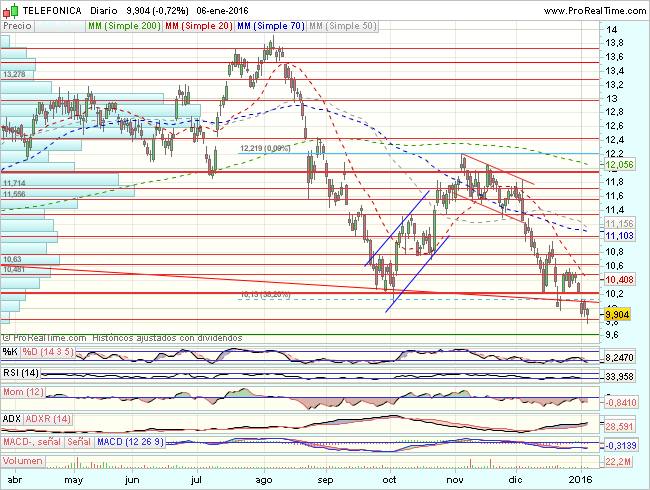Click the nov month label on time axis

[x=455, y=480]
